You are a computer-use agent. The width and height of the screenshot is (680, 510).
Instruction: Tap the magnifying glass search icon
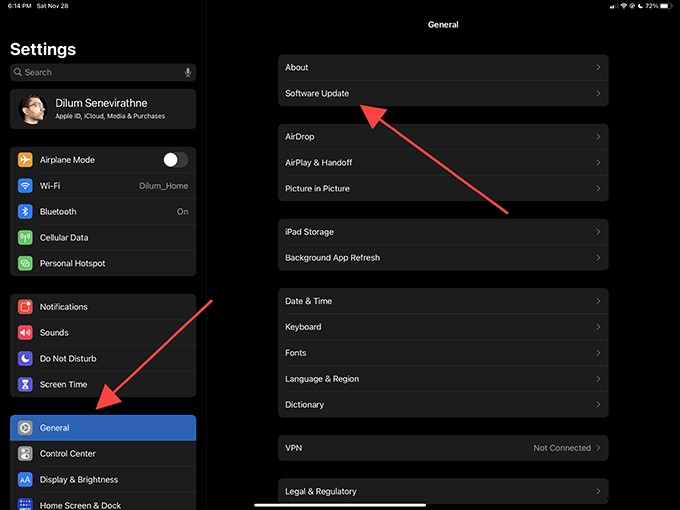[x=18, y=72]
